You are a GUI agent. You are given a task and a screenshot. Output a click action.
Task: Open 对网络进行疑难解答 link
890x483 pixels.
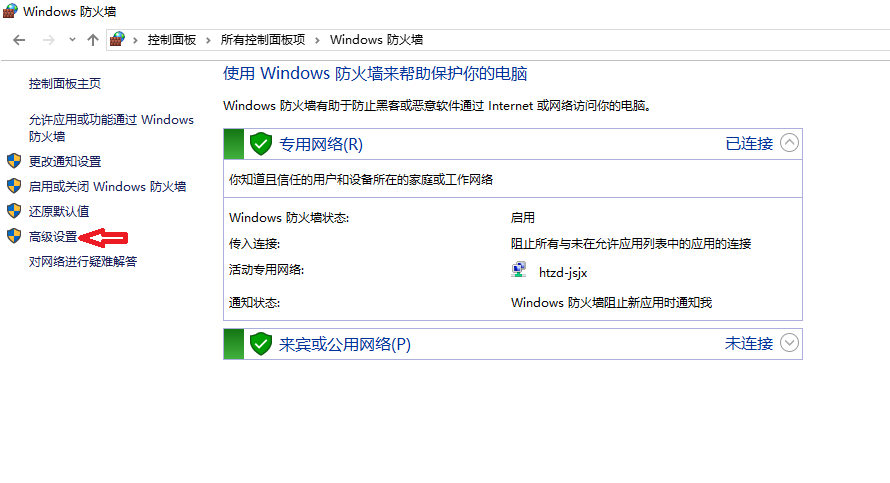(83, 262)
